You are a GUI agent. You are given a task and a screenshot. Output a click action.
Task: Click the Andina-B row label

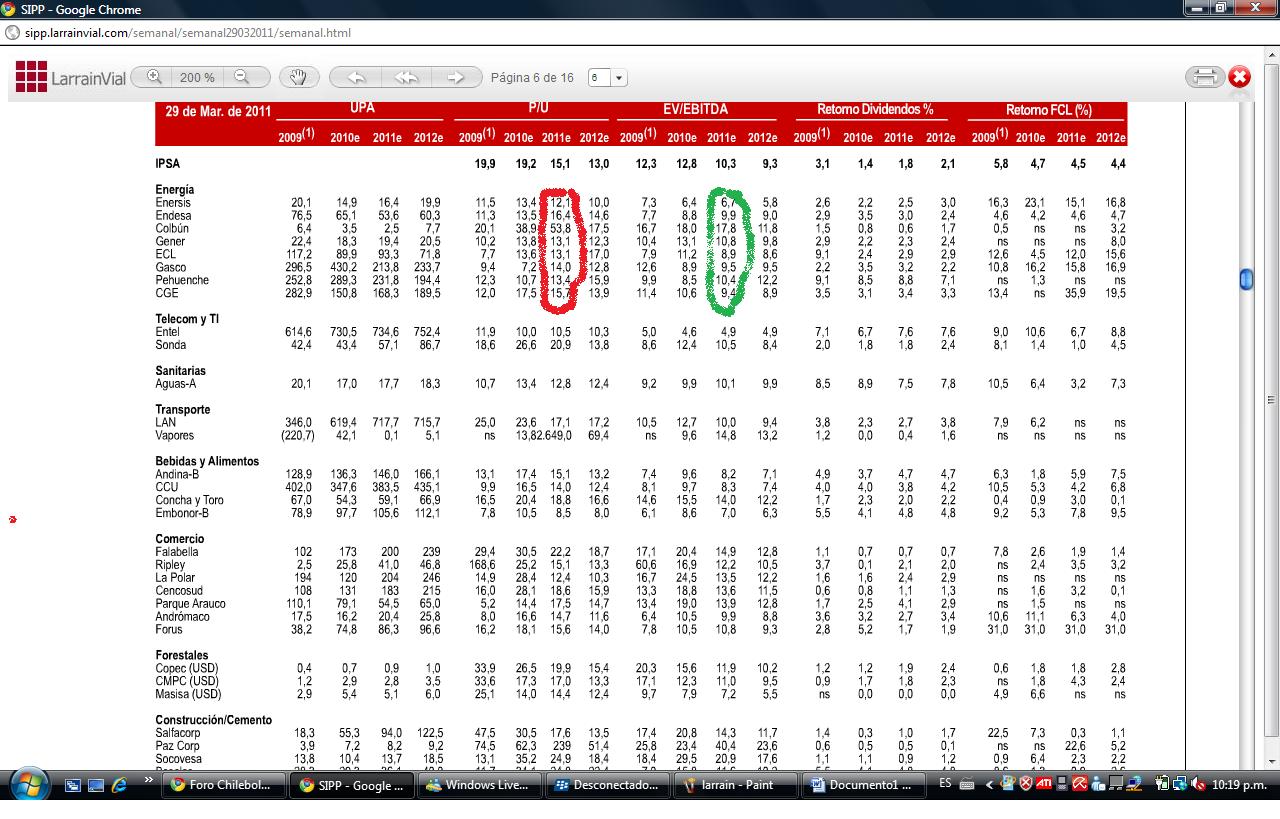pyautogui.click(x=179, y=475)
